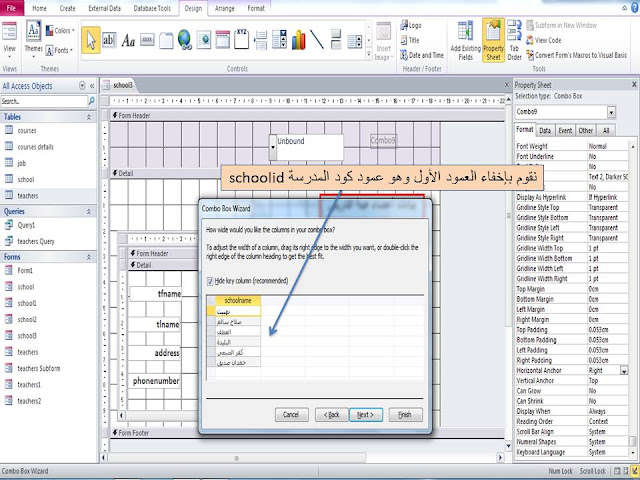Open the File tab
640x480 pixels.
[x=11, y=8]
